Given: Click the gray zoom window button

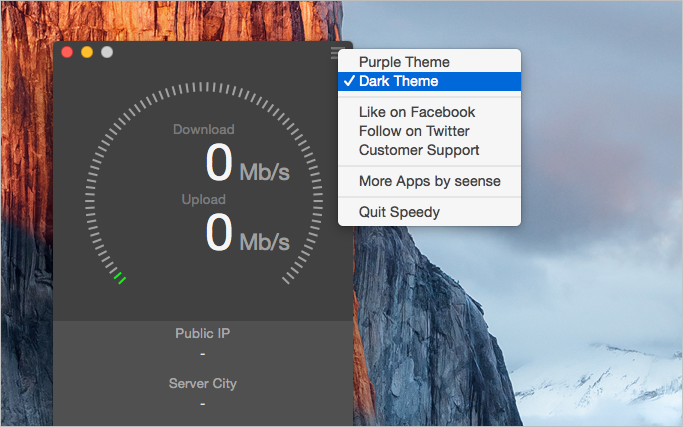Looking at the screenshot, I should (x=107, y=52).
